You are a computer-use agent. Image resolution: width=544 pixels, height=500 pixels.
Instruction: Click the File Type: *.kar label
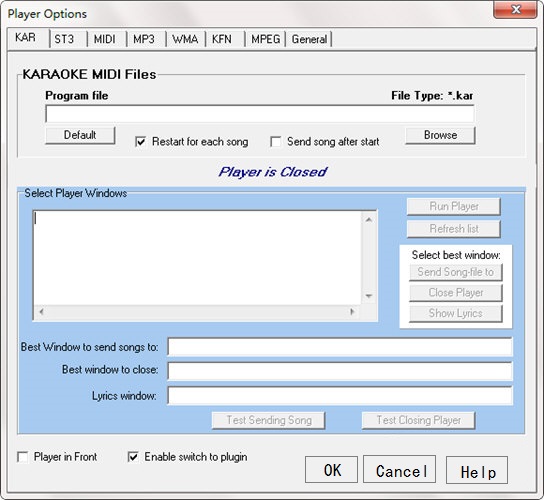pyautogui.click(x=432, y=95)
